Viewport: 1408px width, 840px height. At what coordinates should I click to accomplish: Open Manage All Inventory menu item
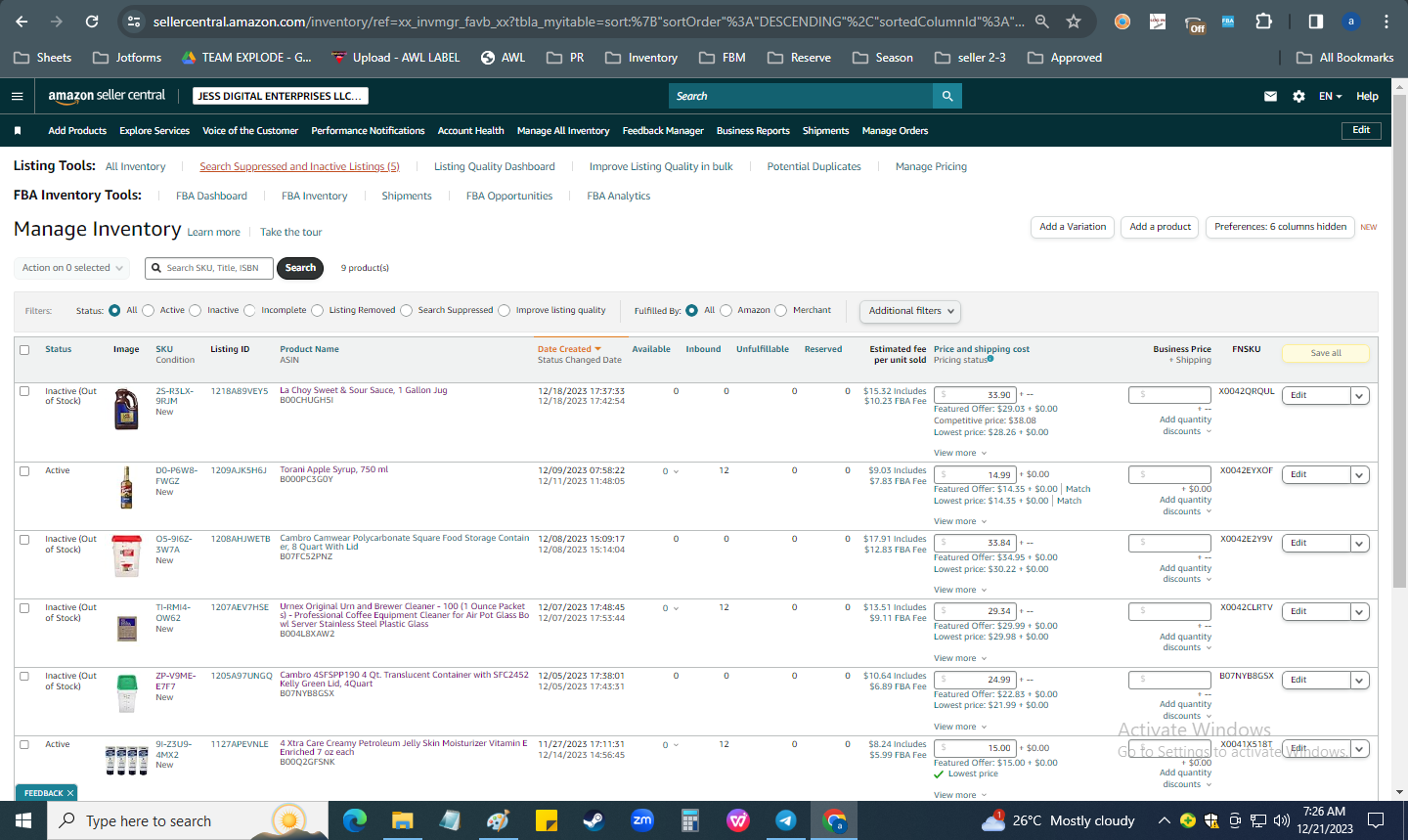click(x=563, y=130)
